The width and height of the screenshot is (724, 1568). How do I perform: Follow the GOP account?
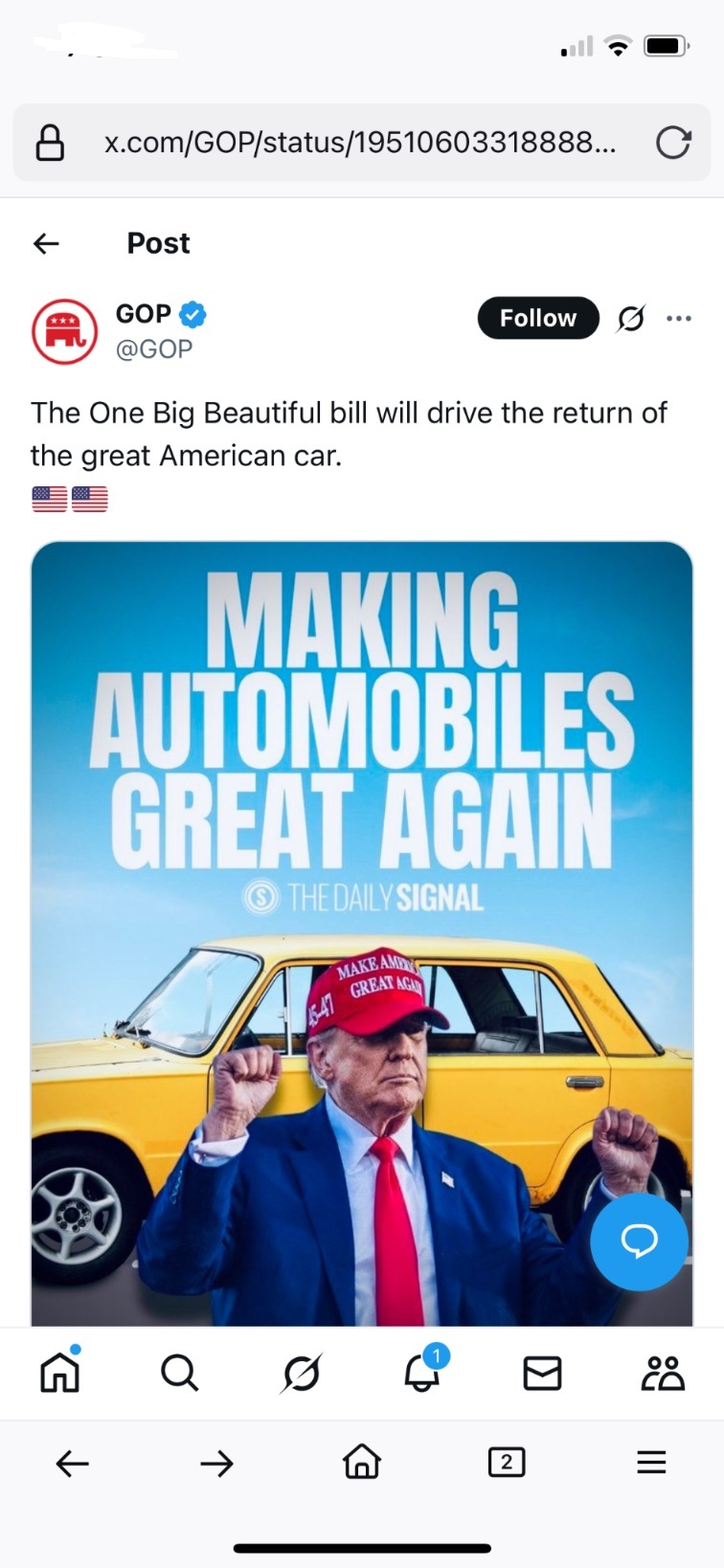[538, 318]
